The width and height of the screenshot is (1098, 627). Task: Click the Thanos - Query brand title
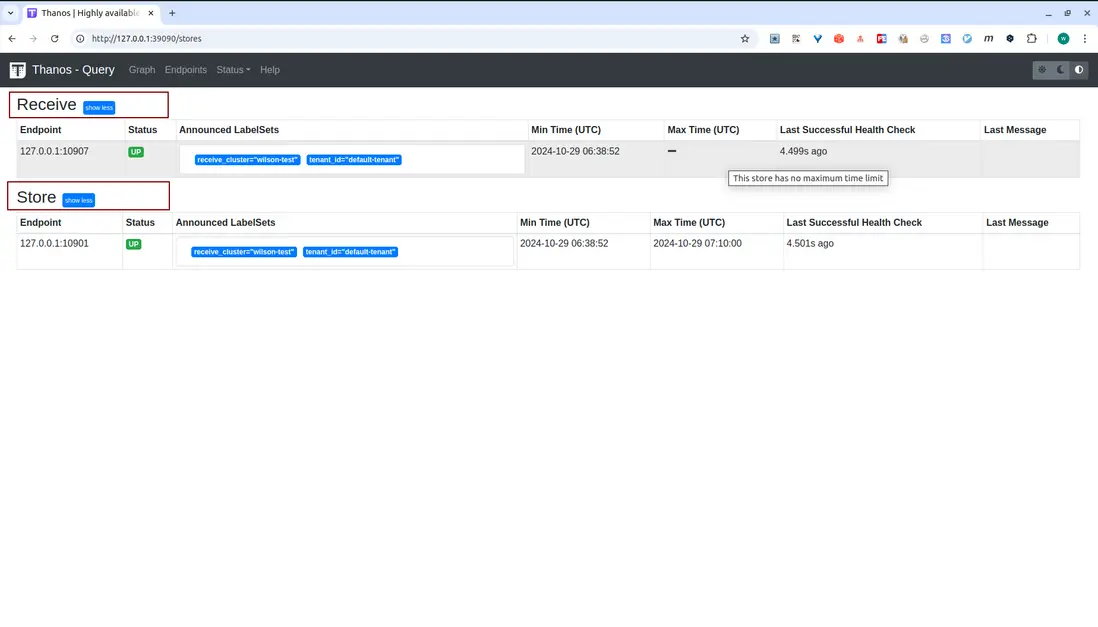tap(74, 70)
